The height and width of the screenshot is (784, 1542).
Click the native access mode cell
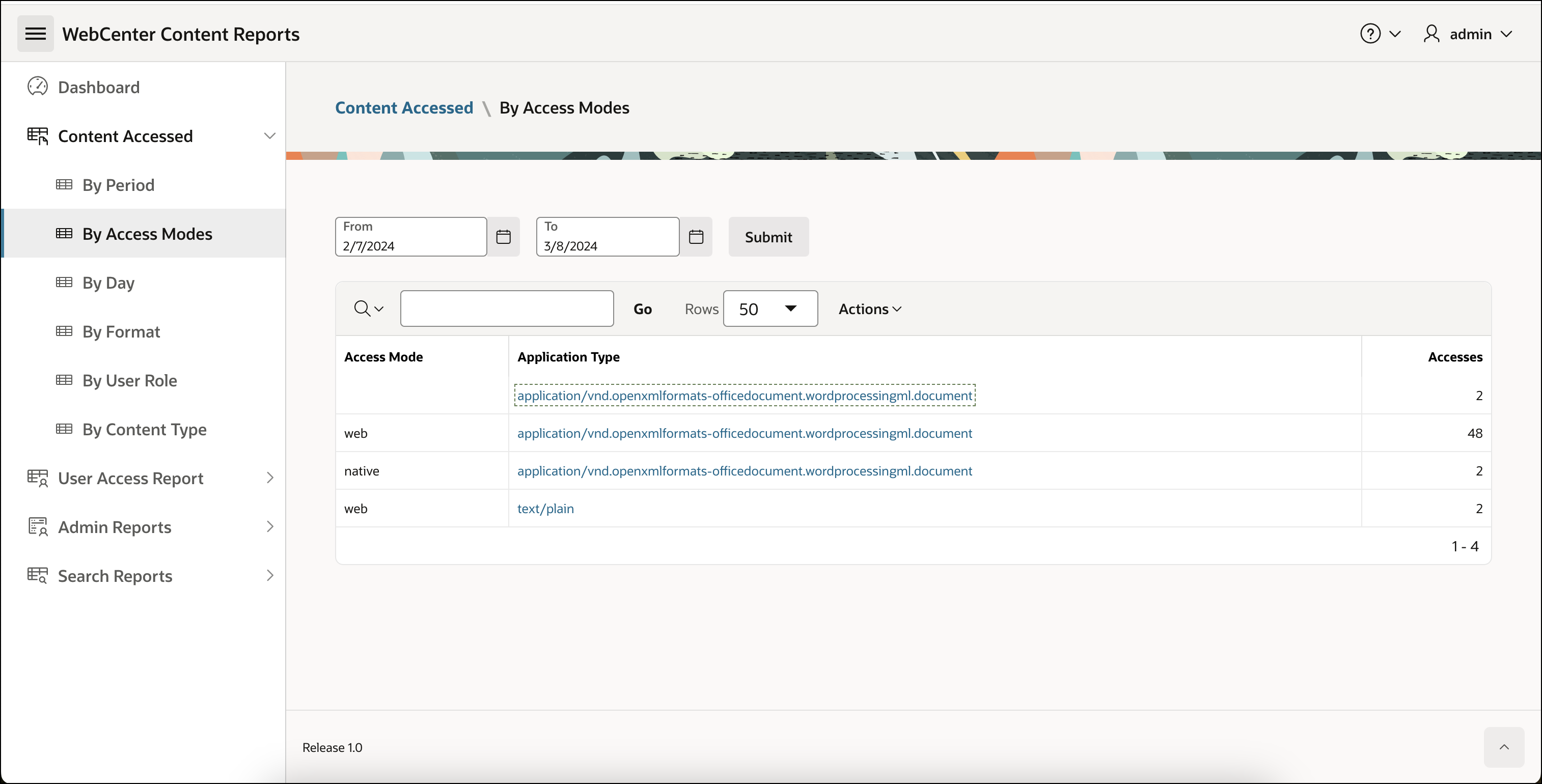[362, 470]
